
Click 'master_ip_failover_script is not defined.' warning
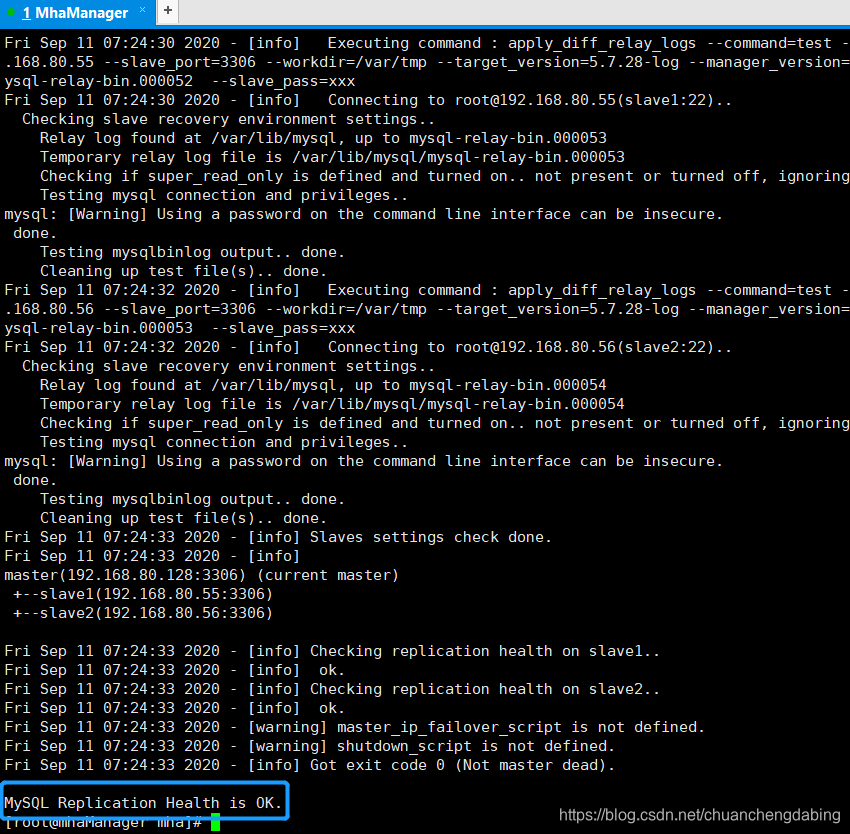355,727
